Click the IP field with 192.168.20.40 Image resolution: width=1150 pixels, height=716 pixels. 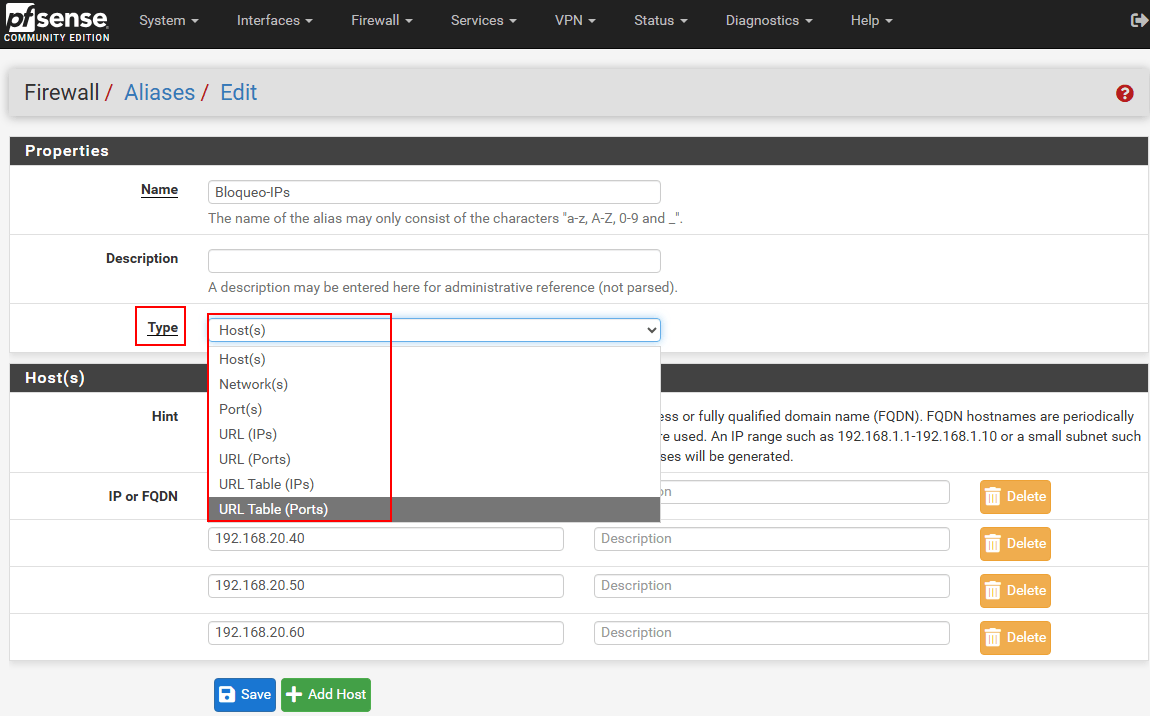pos(386,539)
